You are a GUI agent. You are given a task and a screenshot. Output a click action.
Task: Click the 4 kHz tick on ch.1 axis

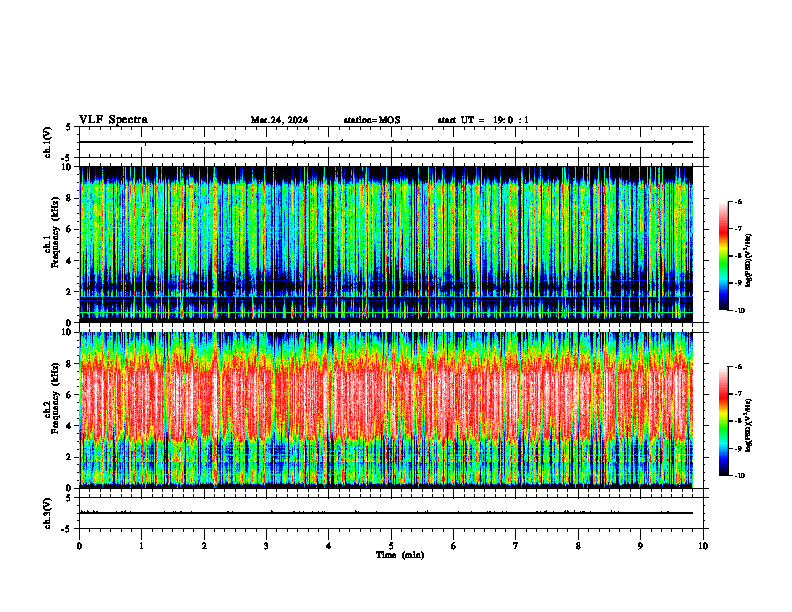(70, 261)
